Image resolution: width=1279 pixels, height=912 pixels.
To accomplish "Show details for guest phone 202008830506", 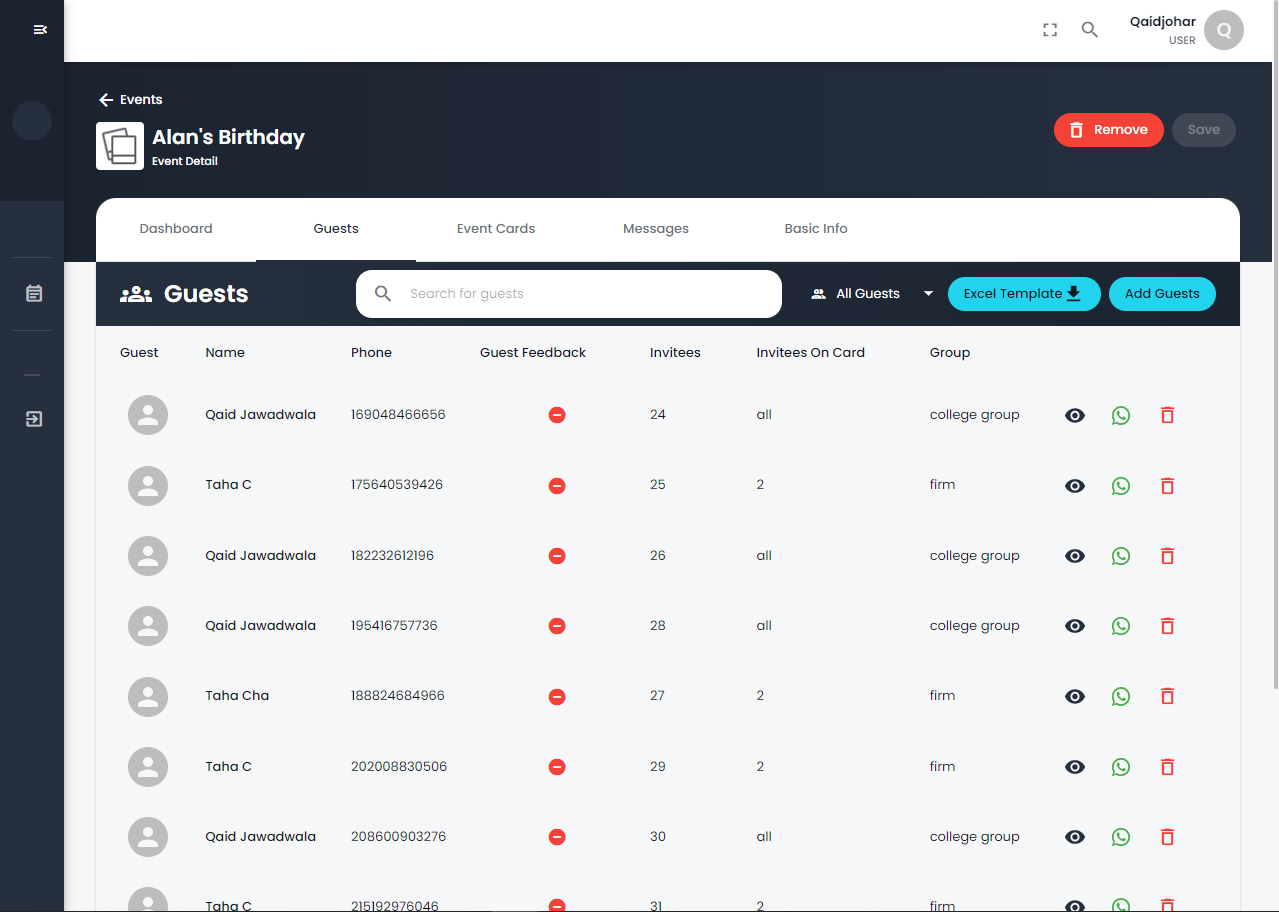I will tap(1075, 767).
